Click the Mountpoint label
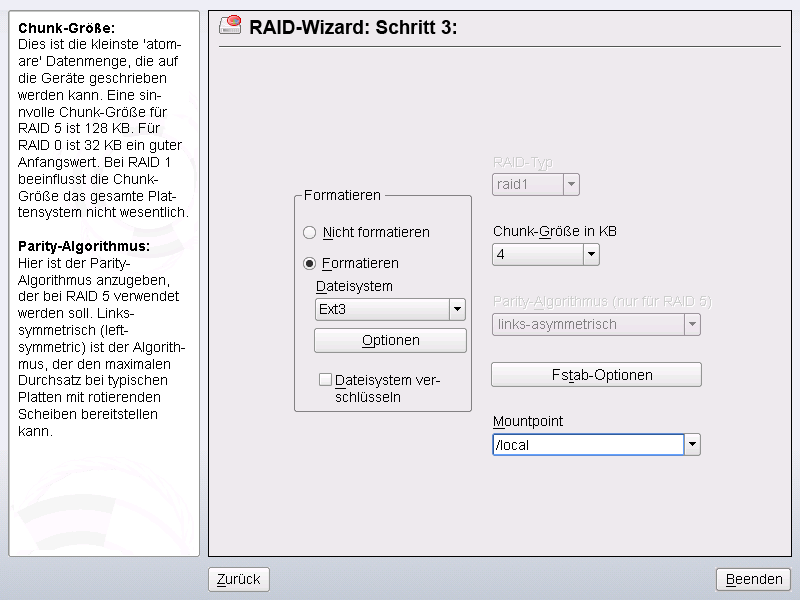 (x=528, y=421)
